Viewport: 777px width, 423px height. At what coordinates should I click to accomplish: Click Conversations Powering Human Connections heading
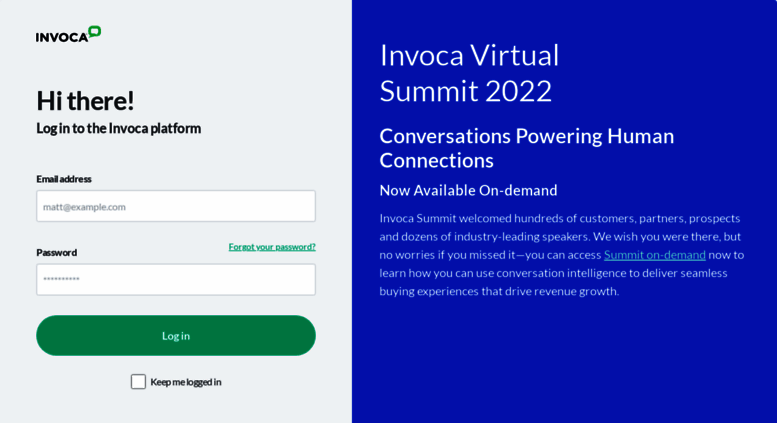pyautogui.click(x=527, y=148)
